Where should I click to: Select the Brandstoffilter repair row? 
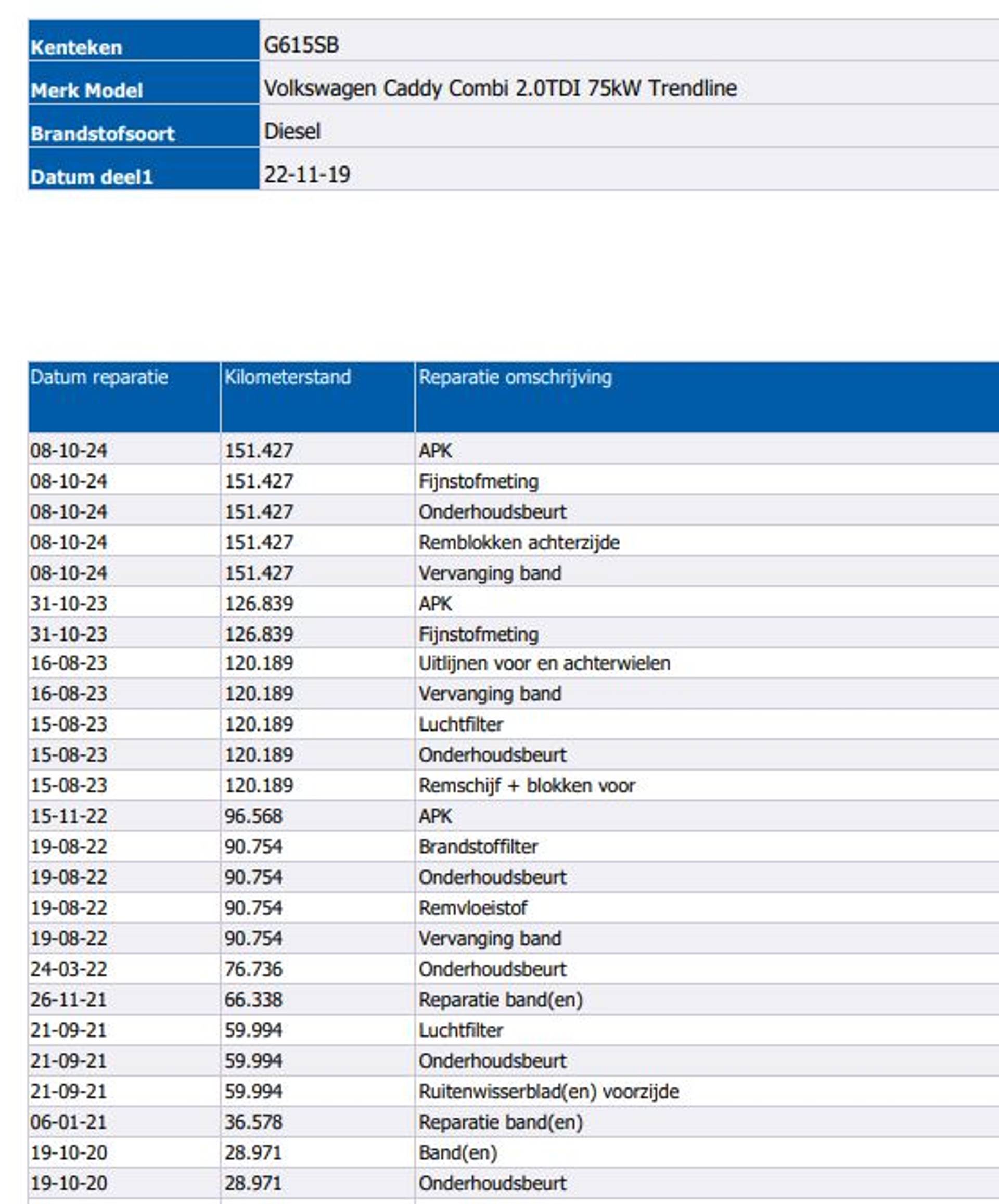point(478,847)
